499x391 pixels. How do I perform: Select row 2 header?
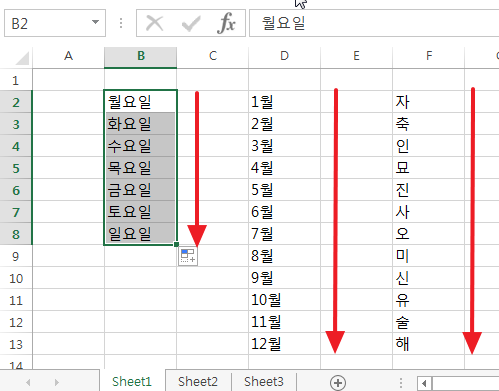pos(16,102)
